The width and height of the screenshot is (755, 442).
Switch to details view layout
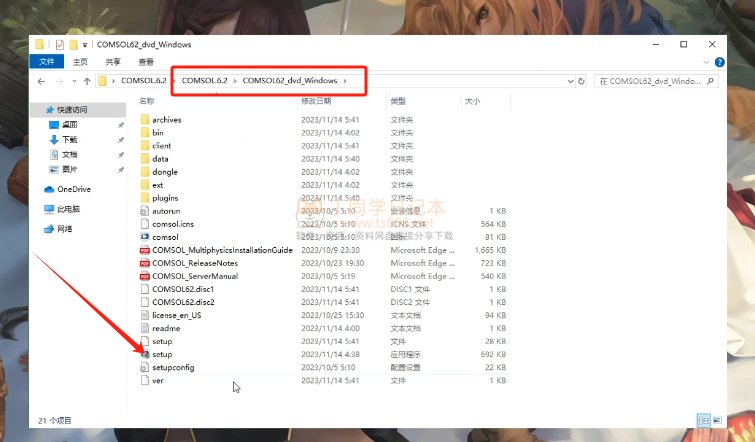(704, 420)
